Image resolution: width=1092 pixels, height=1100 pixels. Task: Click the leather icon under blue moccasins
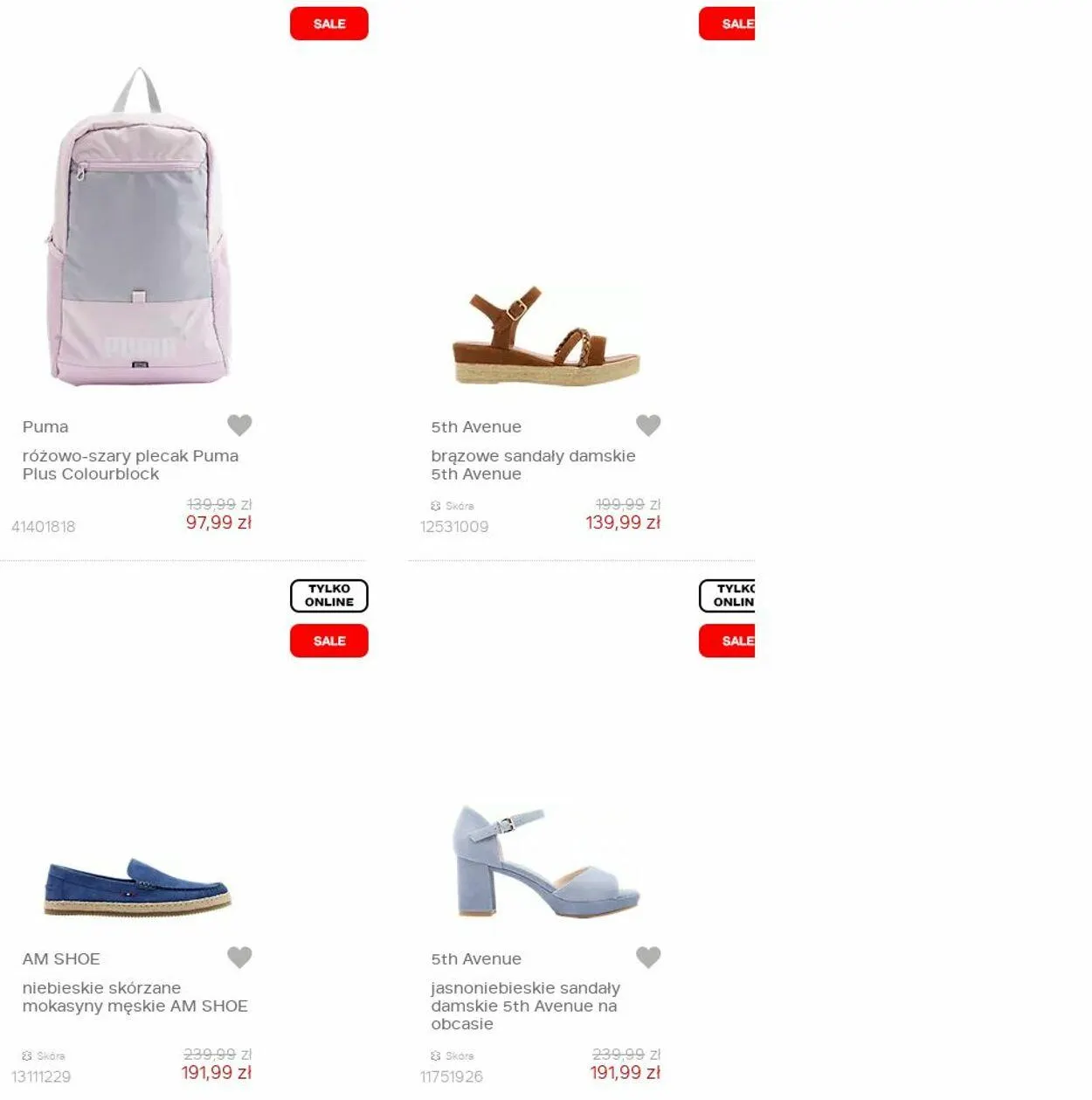point(27,1055)
